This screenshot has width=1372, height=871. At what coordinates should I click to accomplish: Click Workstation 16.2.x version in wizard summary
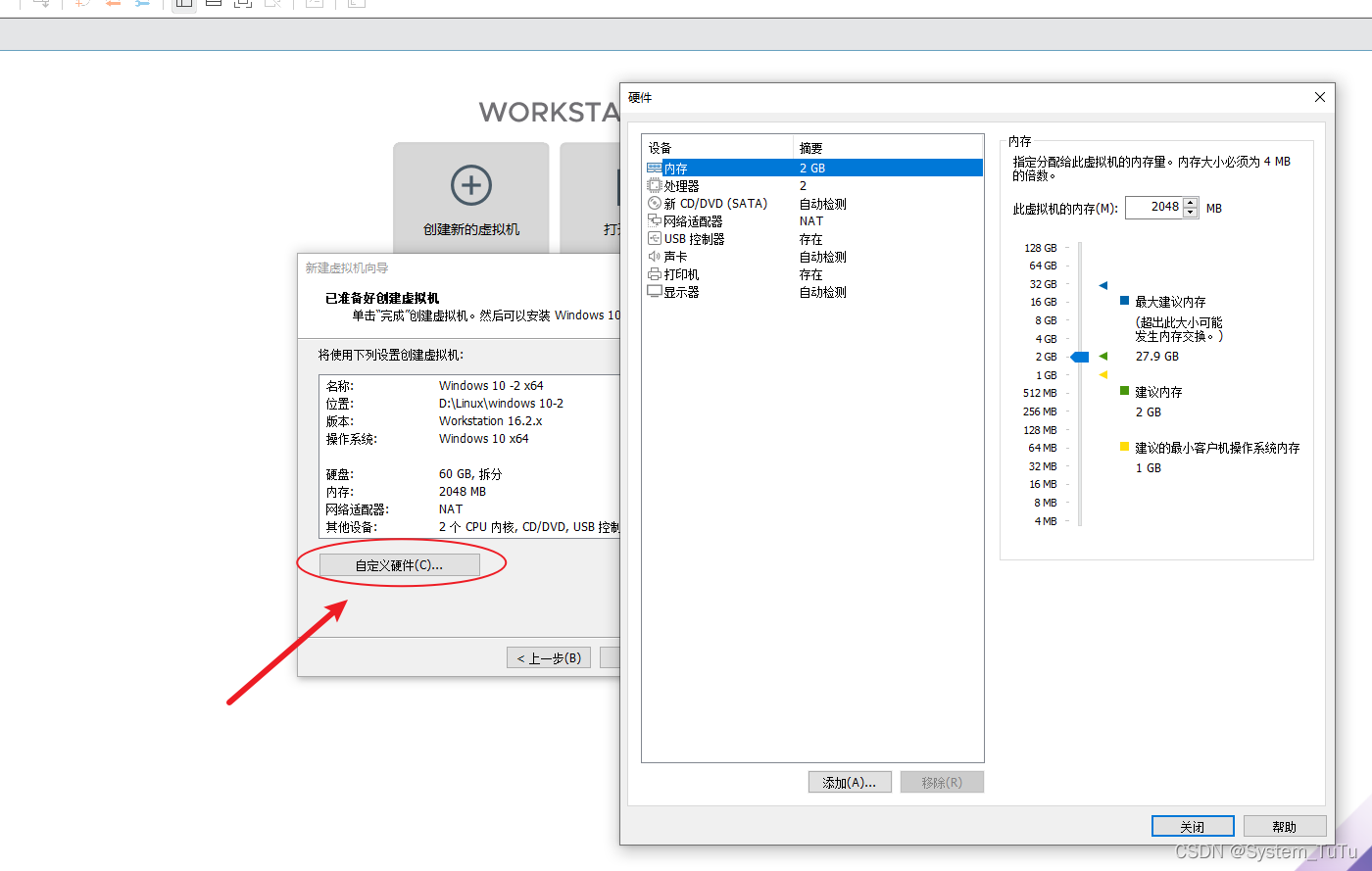(x=490, y=421)
